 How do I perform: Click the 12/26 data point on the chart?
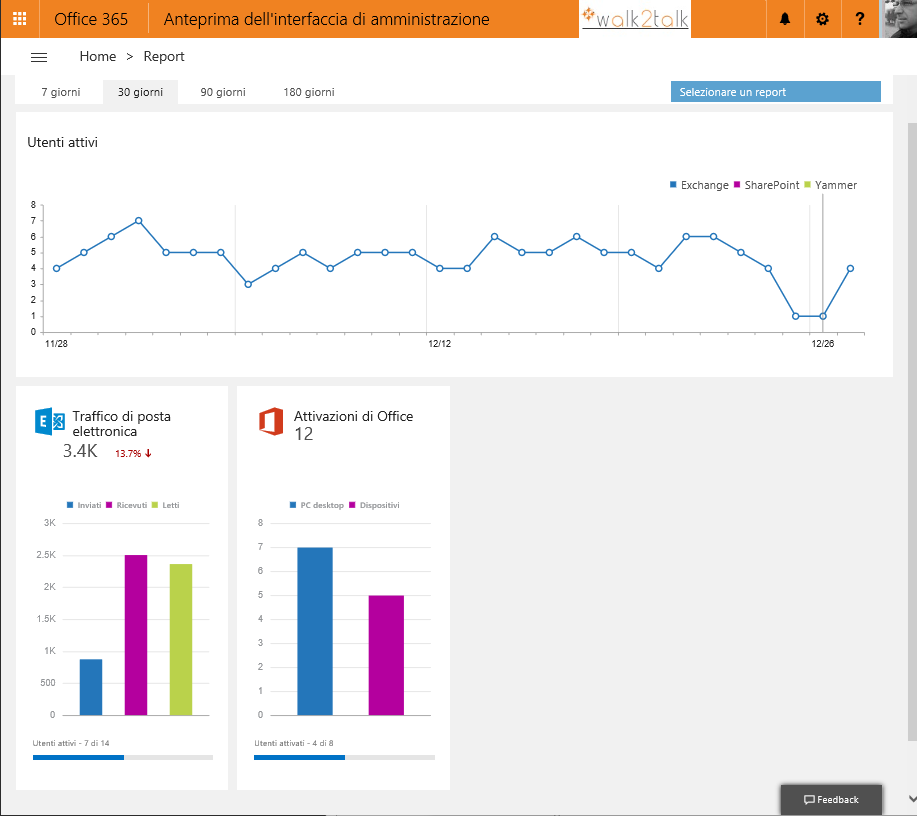click(823, 316)
